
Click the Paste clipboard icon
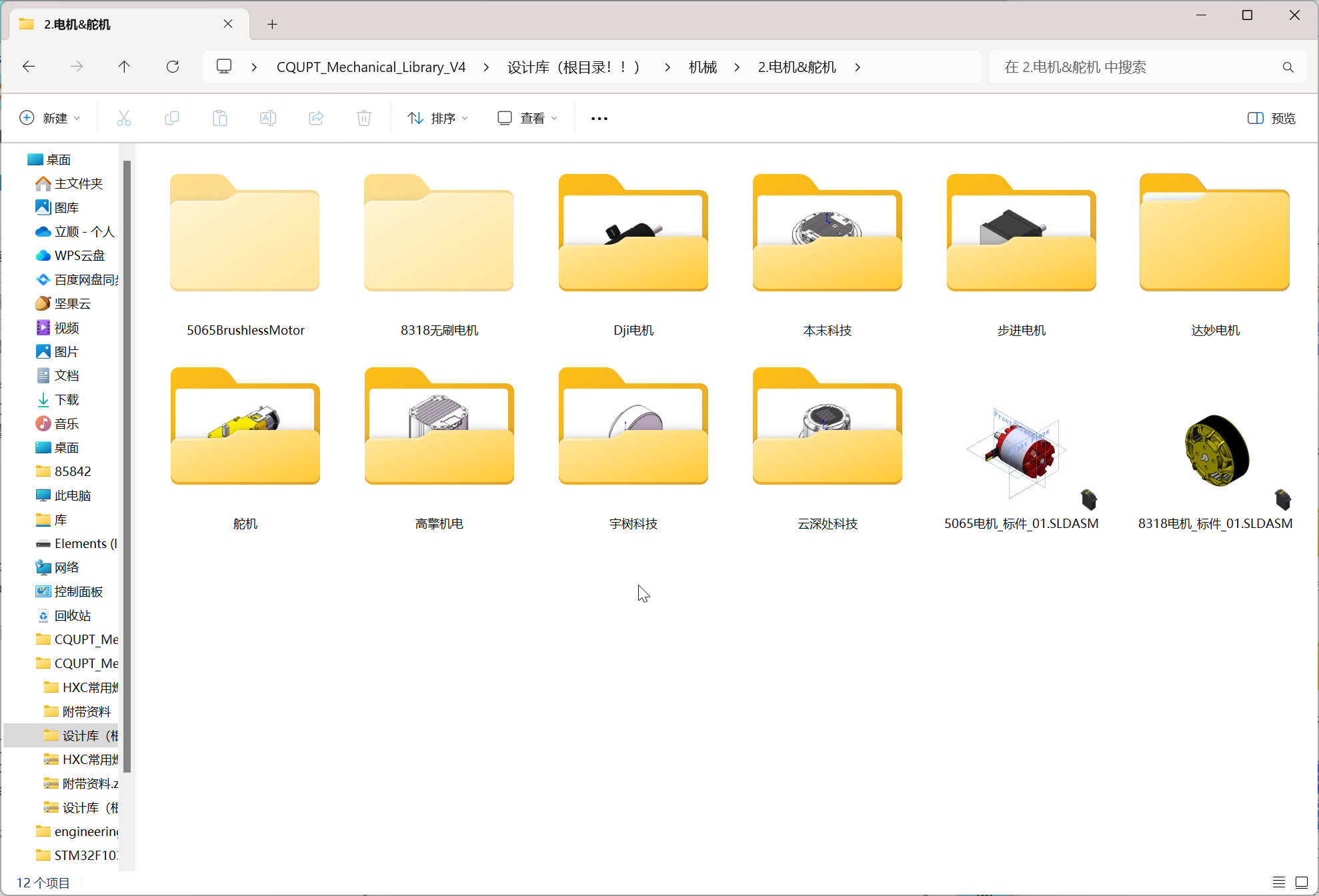(219, 118)
